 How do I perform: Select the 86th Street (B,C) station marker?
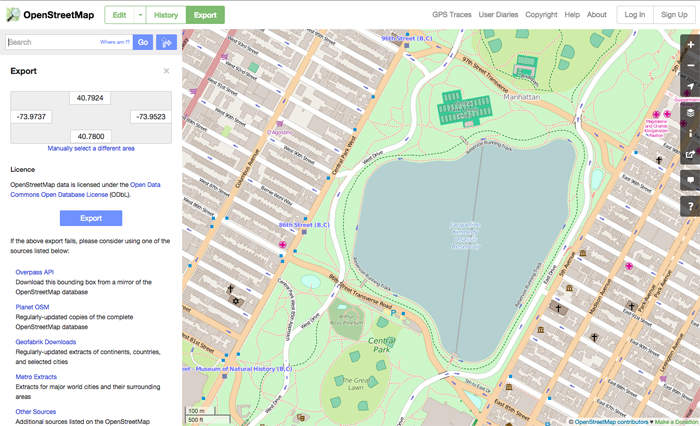304,232
